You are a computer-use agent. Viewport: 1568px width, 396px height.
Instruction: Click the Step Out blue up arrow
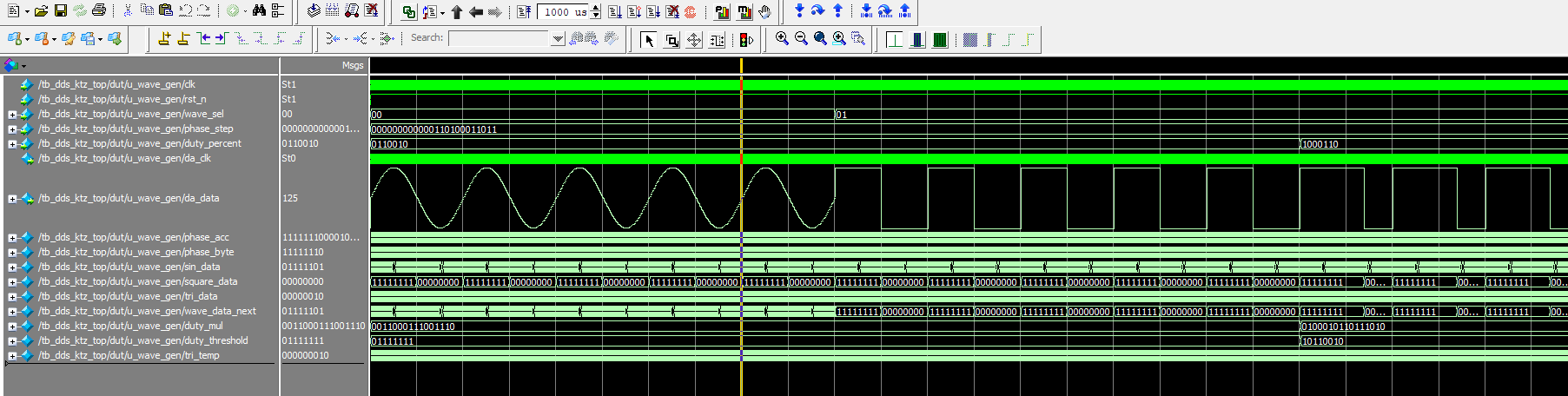[x=837, y=11]
